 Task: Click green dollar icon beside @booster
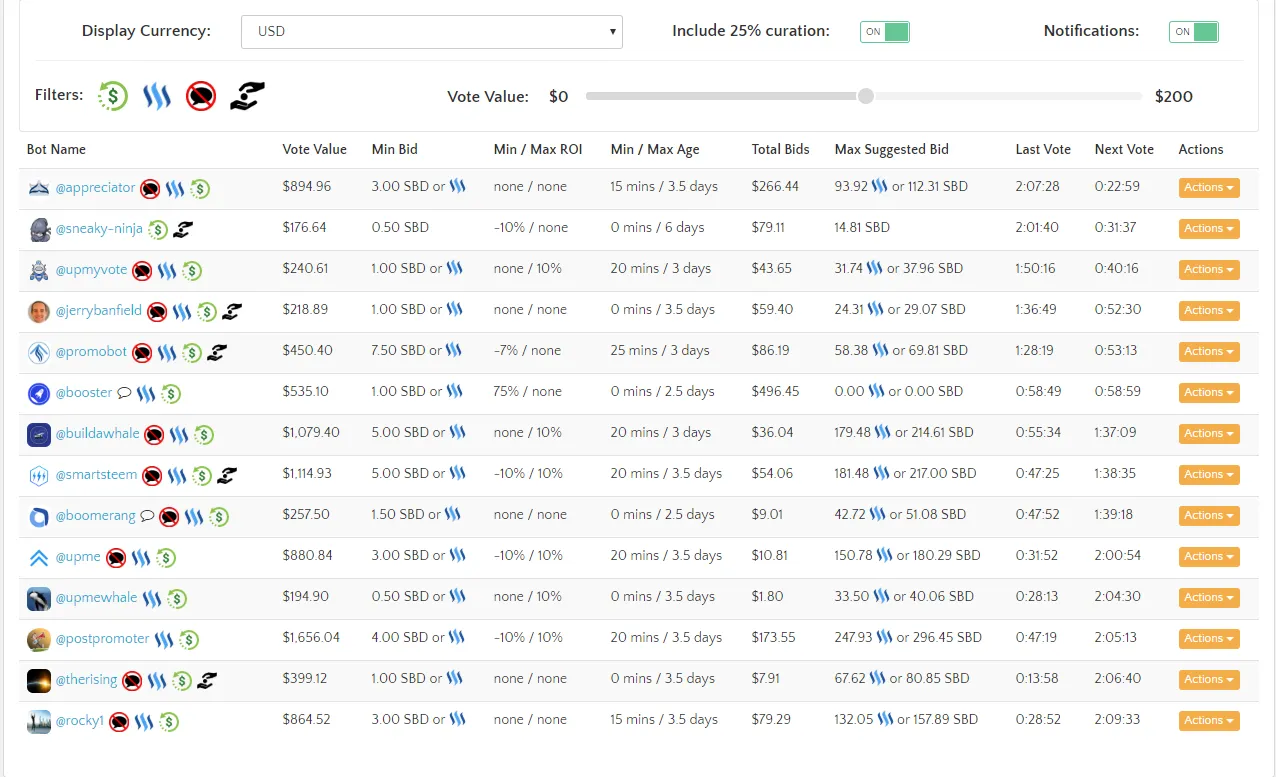[171, 393]
